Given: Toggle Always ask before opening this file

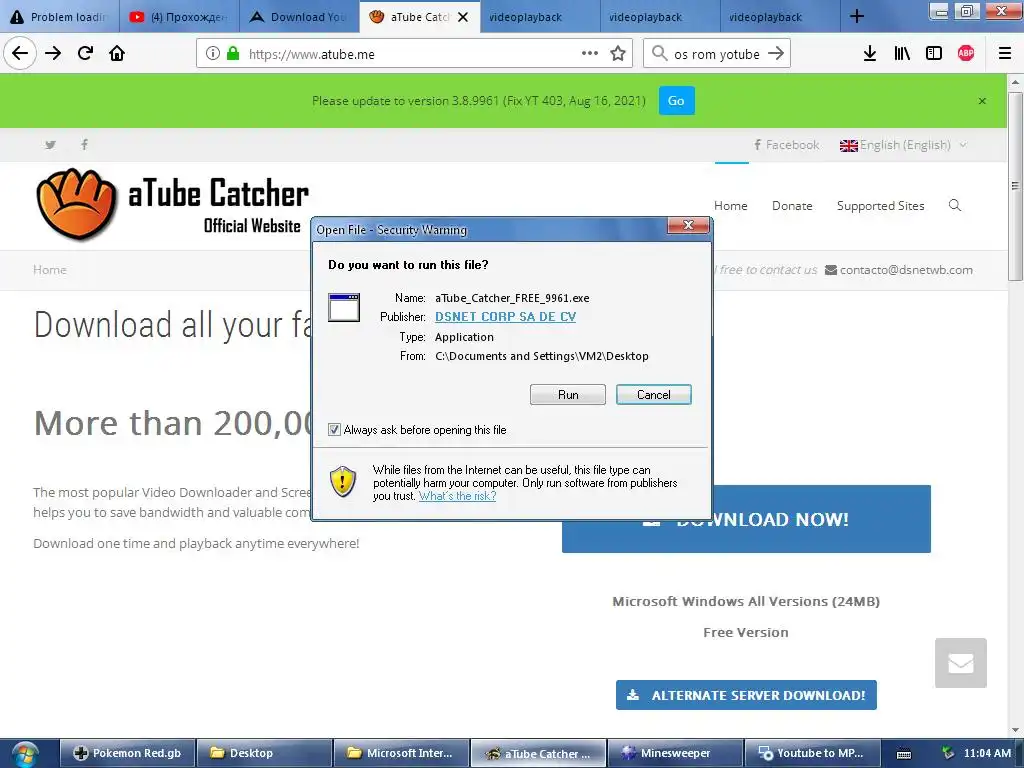Looking at the screenshot, I should click(334, 430).
